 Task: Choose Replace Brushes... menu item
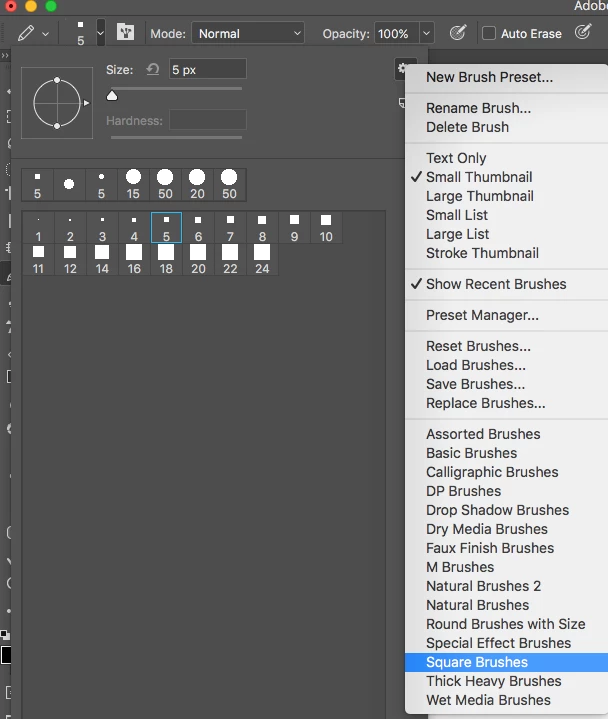click(x=506, y=403)
